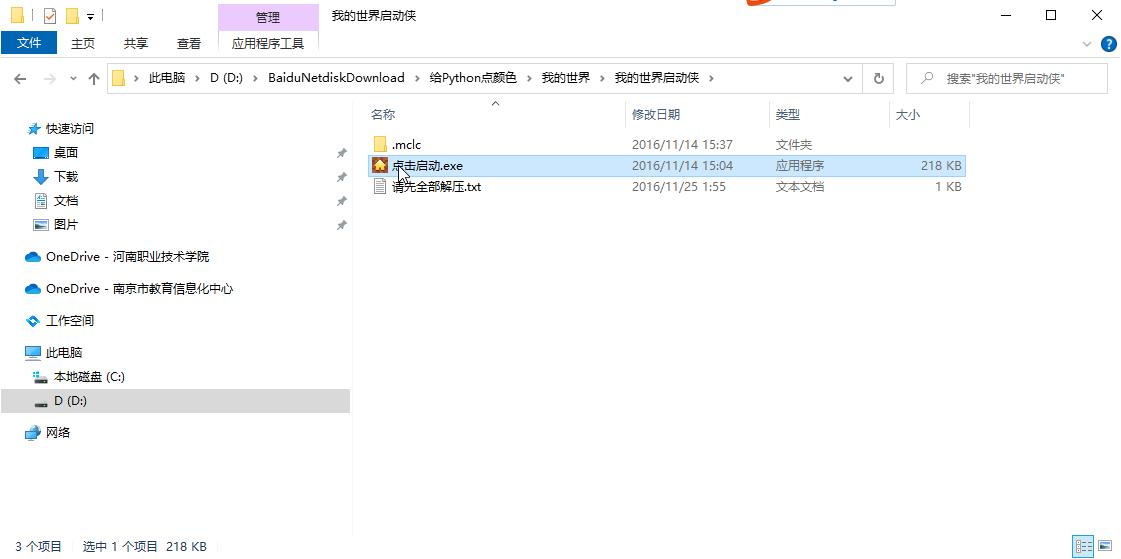Go up one folder level
Screen dimensions: 1121x559
[94, 79]
